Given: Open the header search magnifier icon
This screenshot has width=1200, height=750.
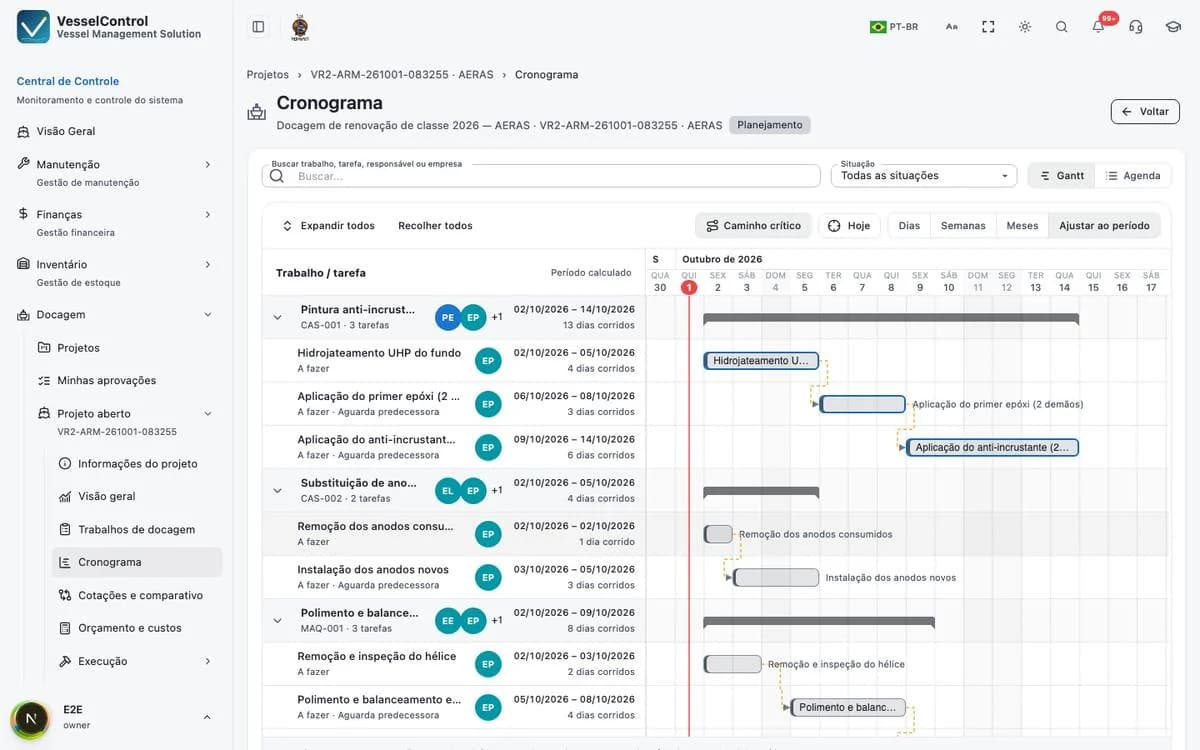Looking at the screenshot, I should 1062,27.
